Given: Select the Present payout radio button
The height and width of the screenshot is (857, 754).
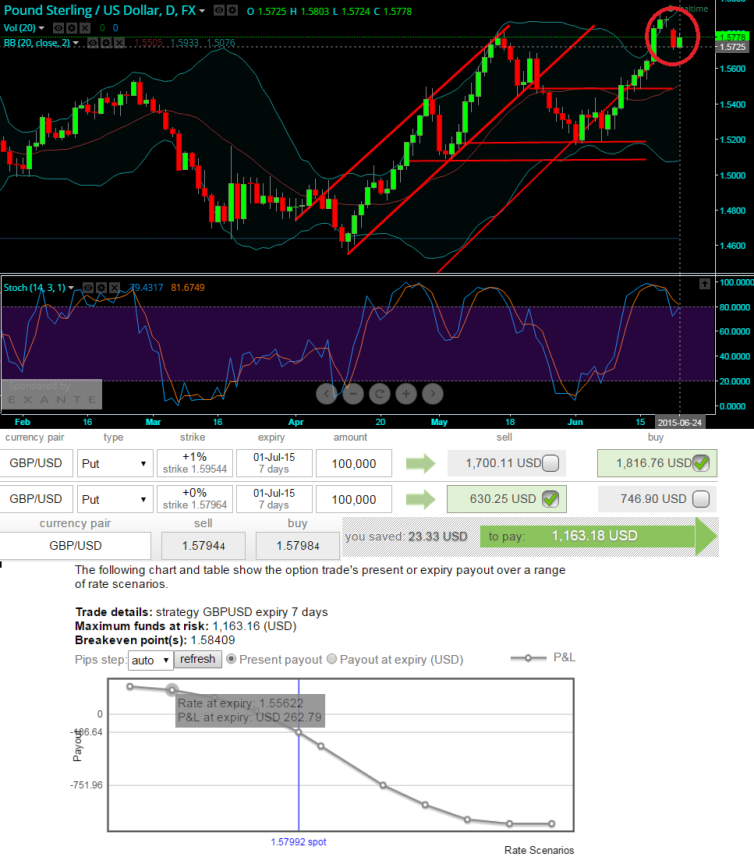Looking at the screenshot, I should (x=231, y=659).
